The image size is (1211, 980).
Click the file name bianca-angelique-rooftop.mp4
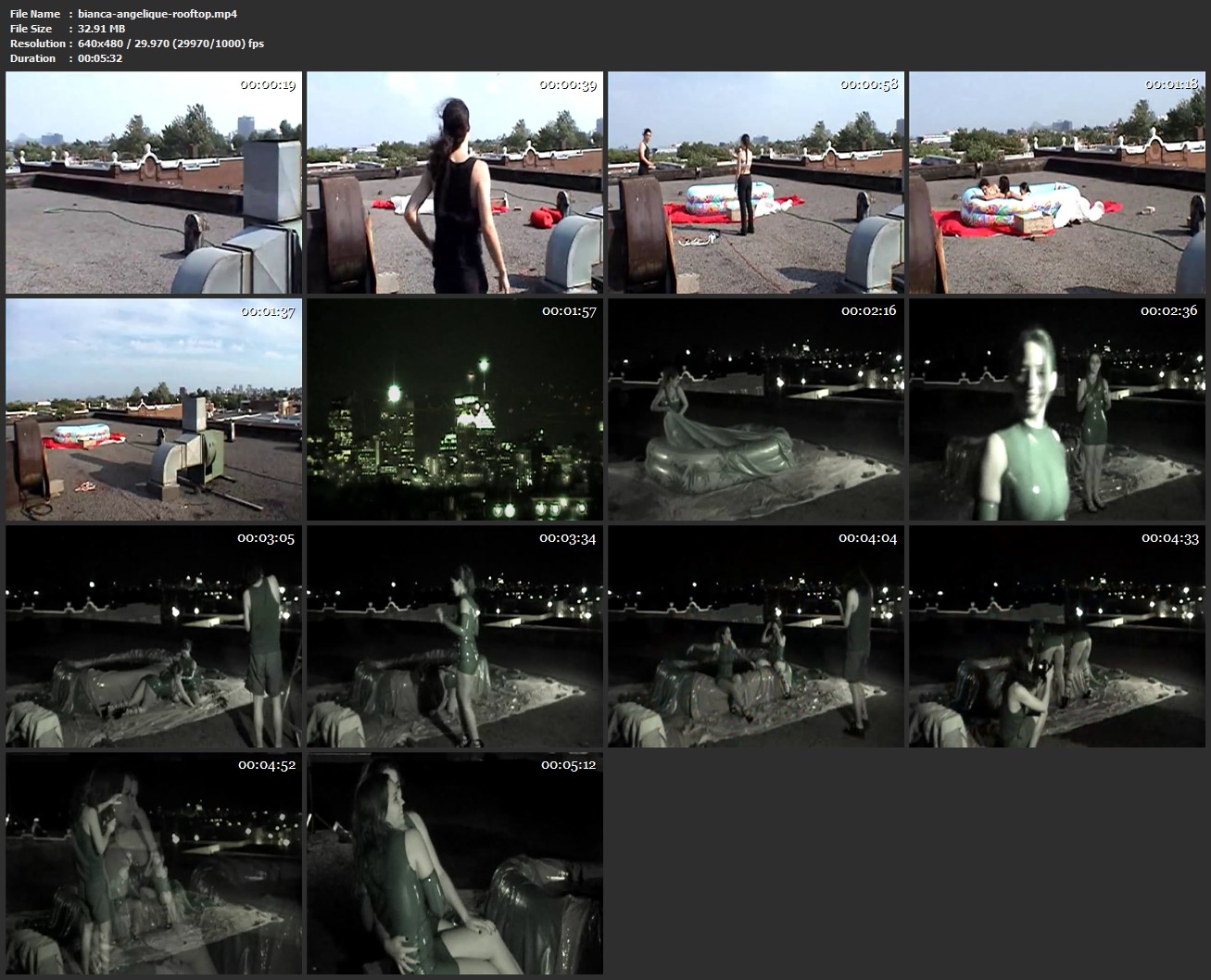click(158, 14)
